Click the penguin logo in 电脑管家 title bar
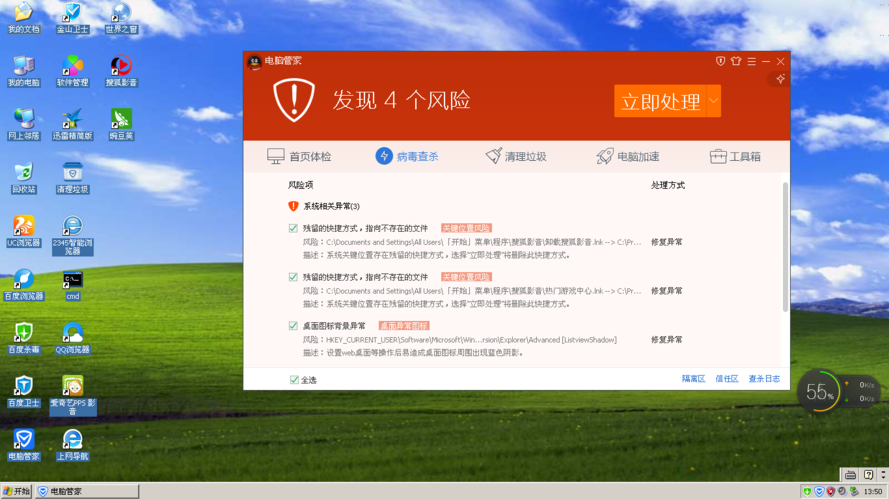Image resolution: width=889 pixels, height=500 pixels. point(255,61)
